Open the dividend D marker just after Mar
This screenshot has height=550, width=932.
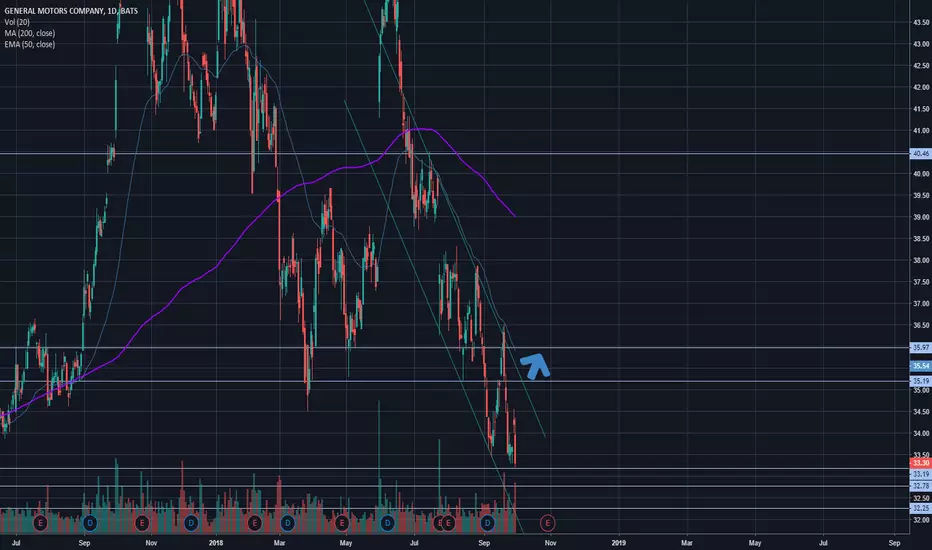tap(287, 523)
